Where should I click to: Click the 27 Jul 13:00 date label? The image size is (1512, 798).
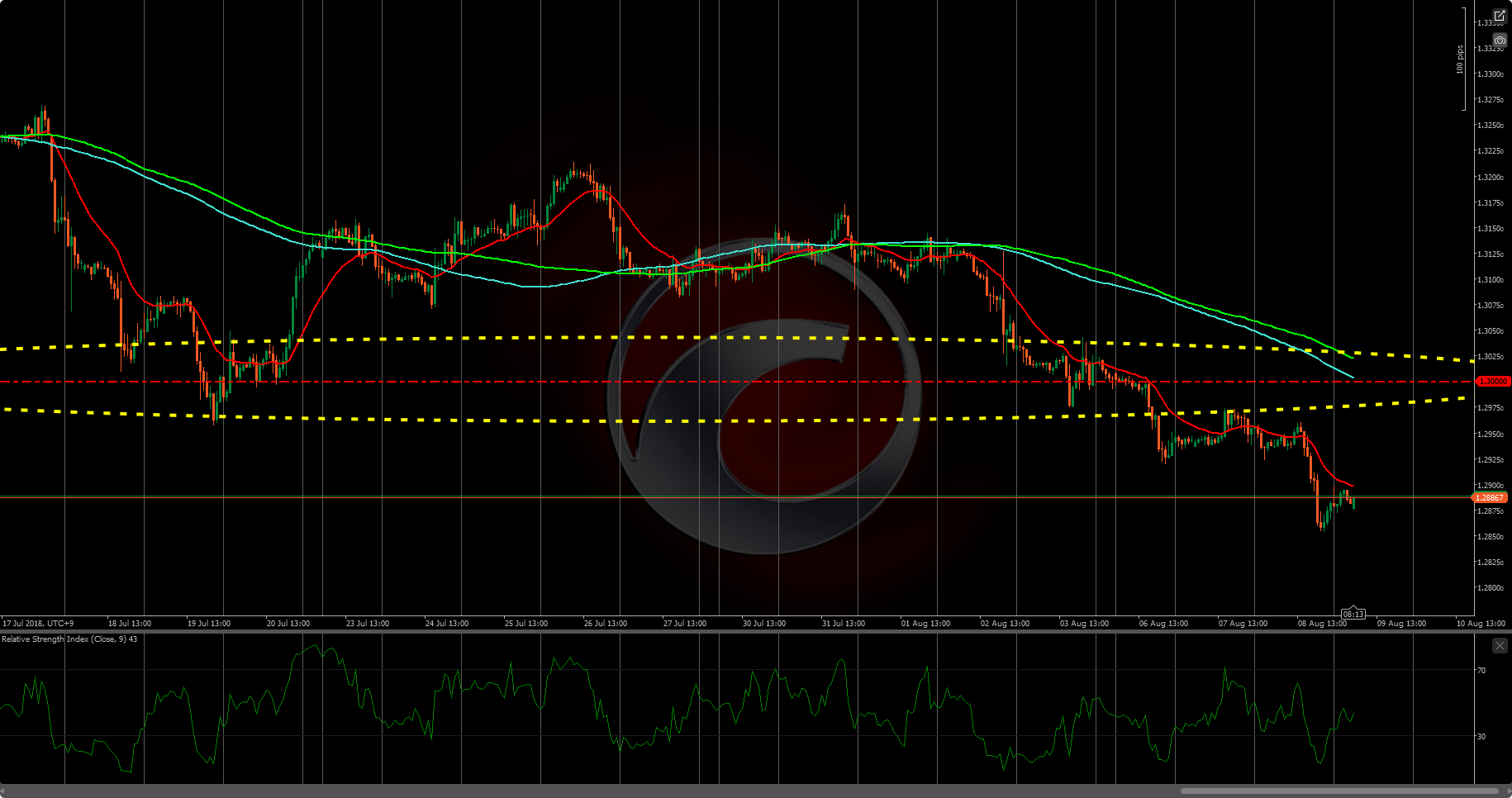685,624
